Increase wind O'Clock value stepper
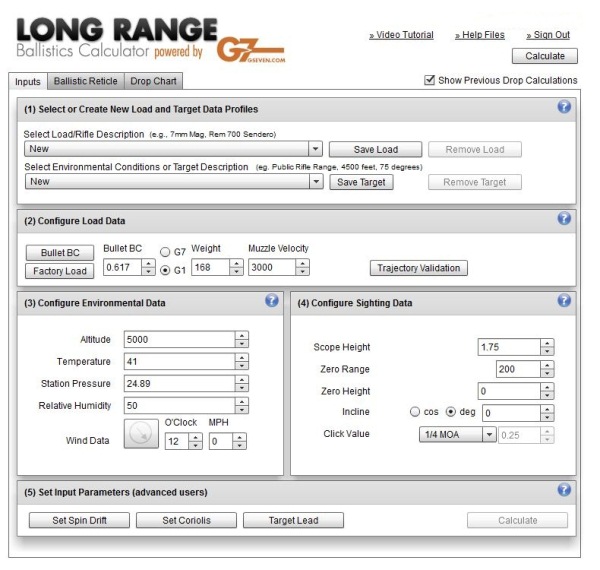The image size is (600, 570). (196, 437)
